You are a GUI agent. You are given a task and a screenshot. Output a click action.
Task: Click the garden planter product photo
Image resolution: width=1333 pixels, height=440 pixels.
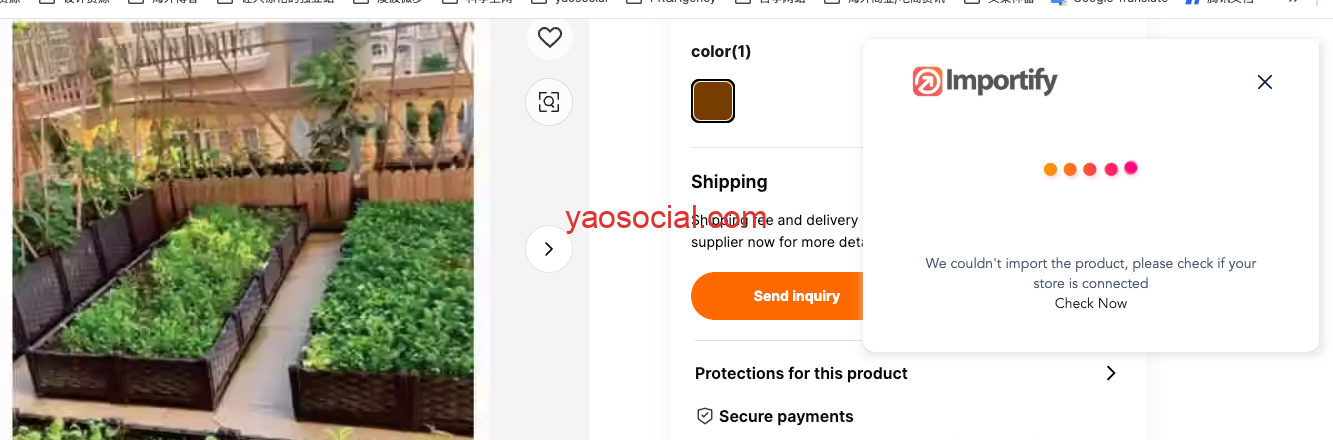[243, 230]
